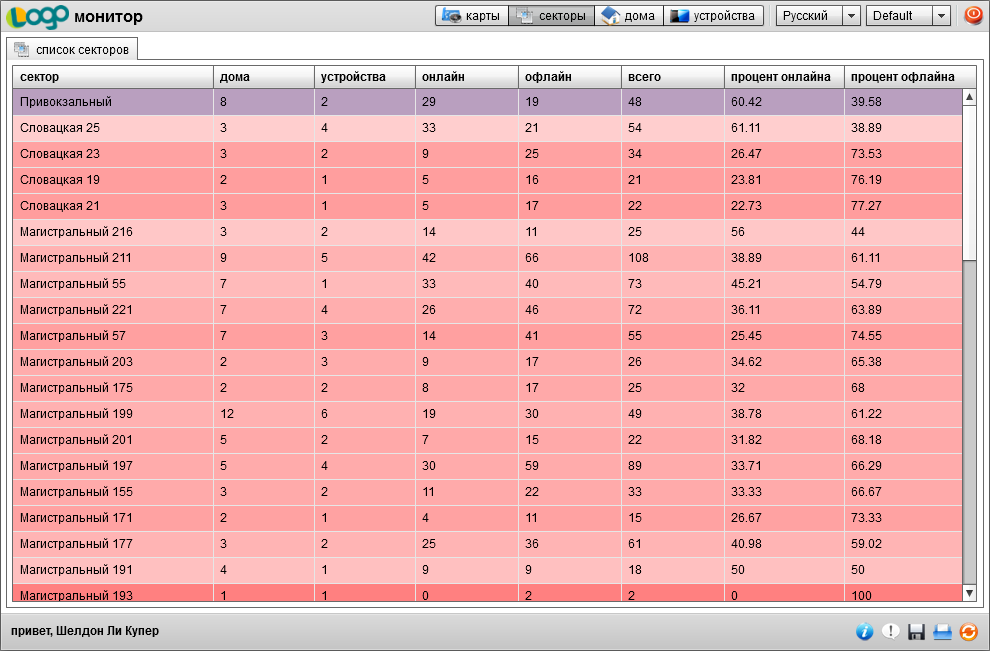The height and width of the screenshot is (651, 990).
Task: Click the blue printer icon
Action: 942,631
